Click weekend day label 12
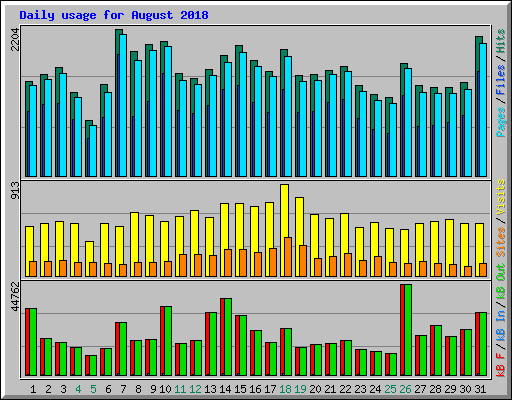Viewport: 512px width, 400px height. [x=195, y=389]
